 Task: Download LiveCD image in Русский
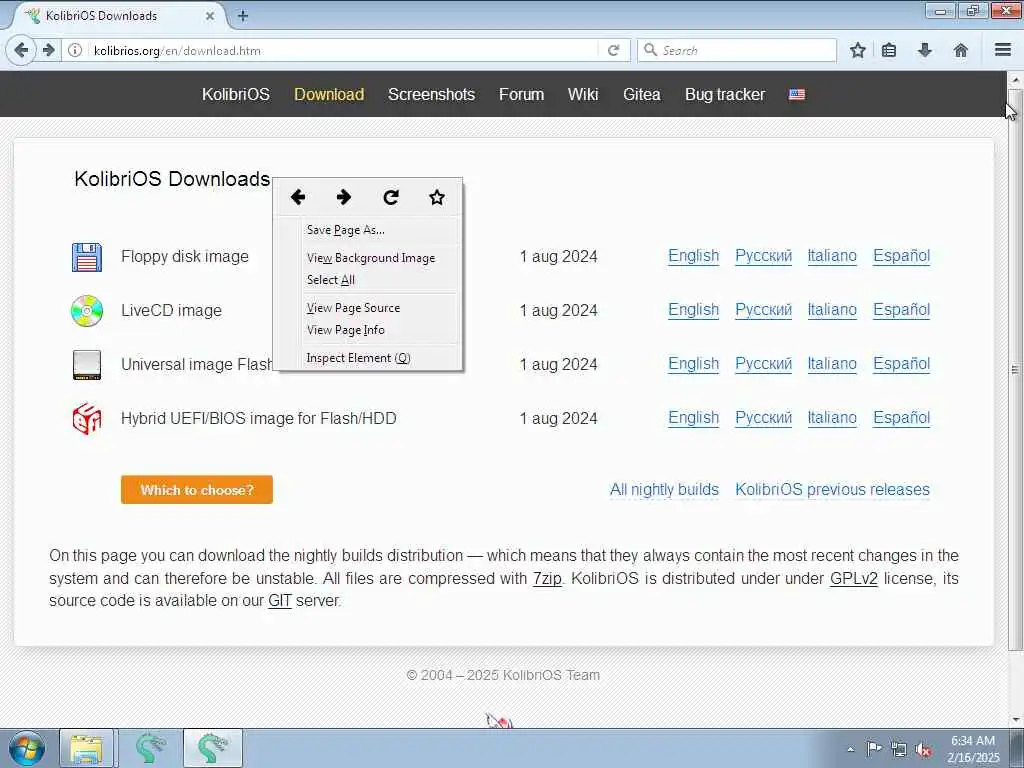763,310
